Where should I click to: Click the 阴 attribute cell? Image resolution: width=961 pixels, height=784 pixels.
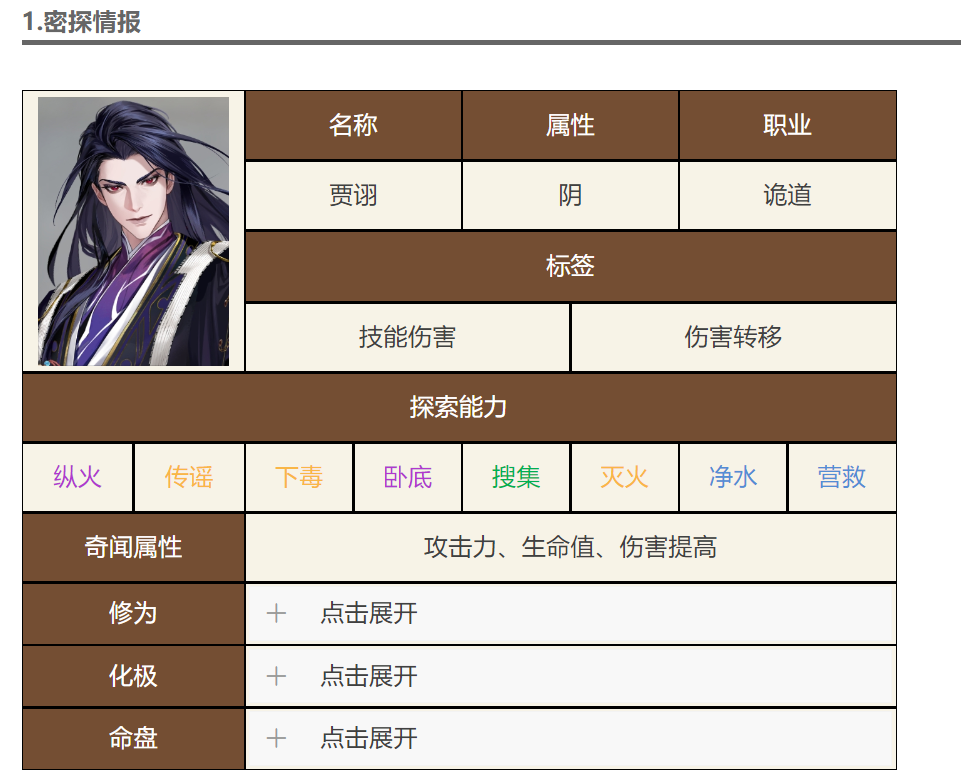tap(570, 196)
